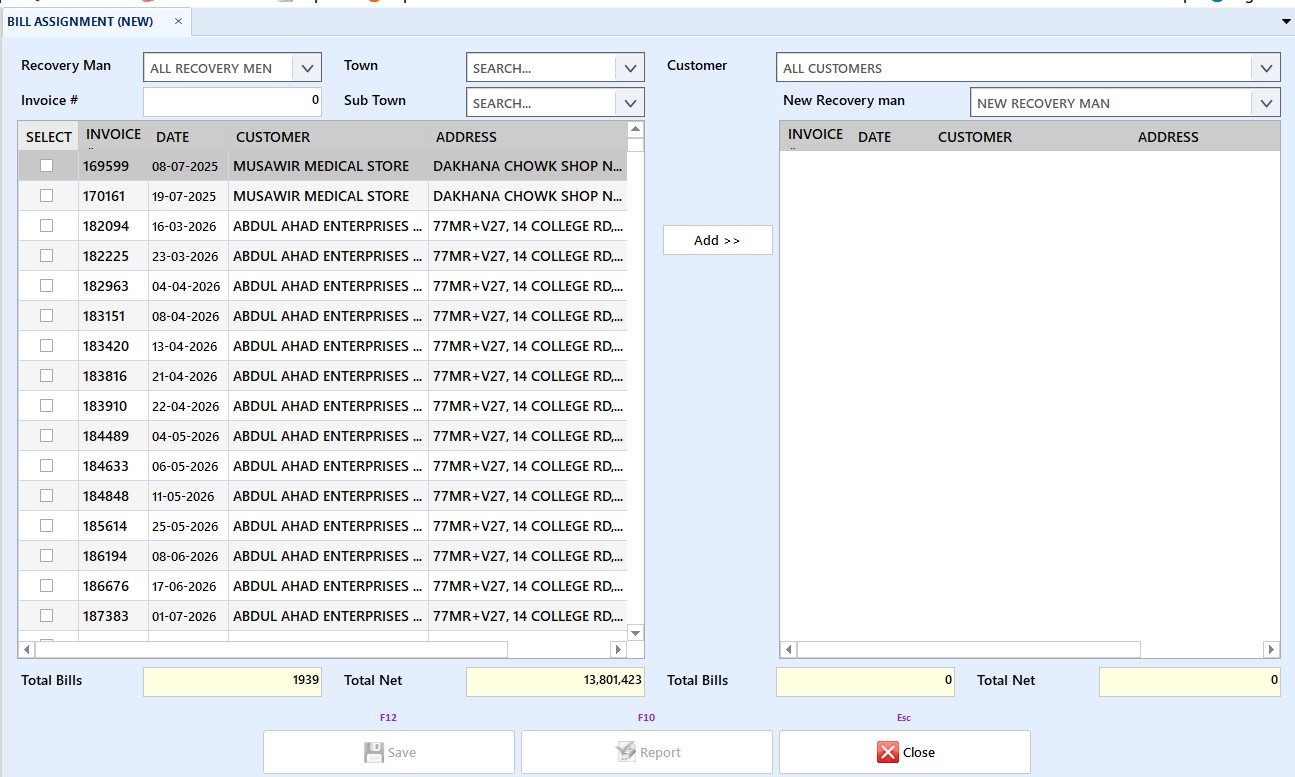The height and width of the screenshot is (777, 1295).
Task: Tick checkbox for invoice 184848
Action: pyautogui.click(x=46, y=496)
